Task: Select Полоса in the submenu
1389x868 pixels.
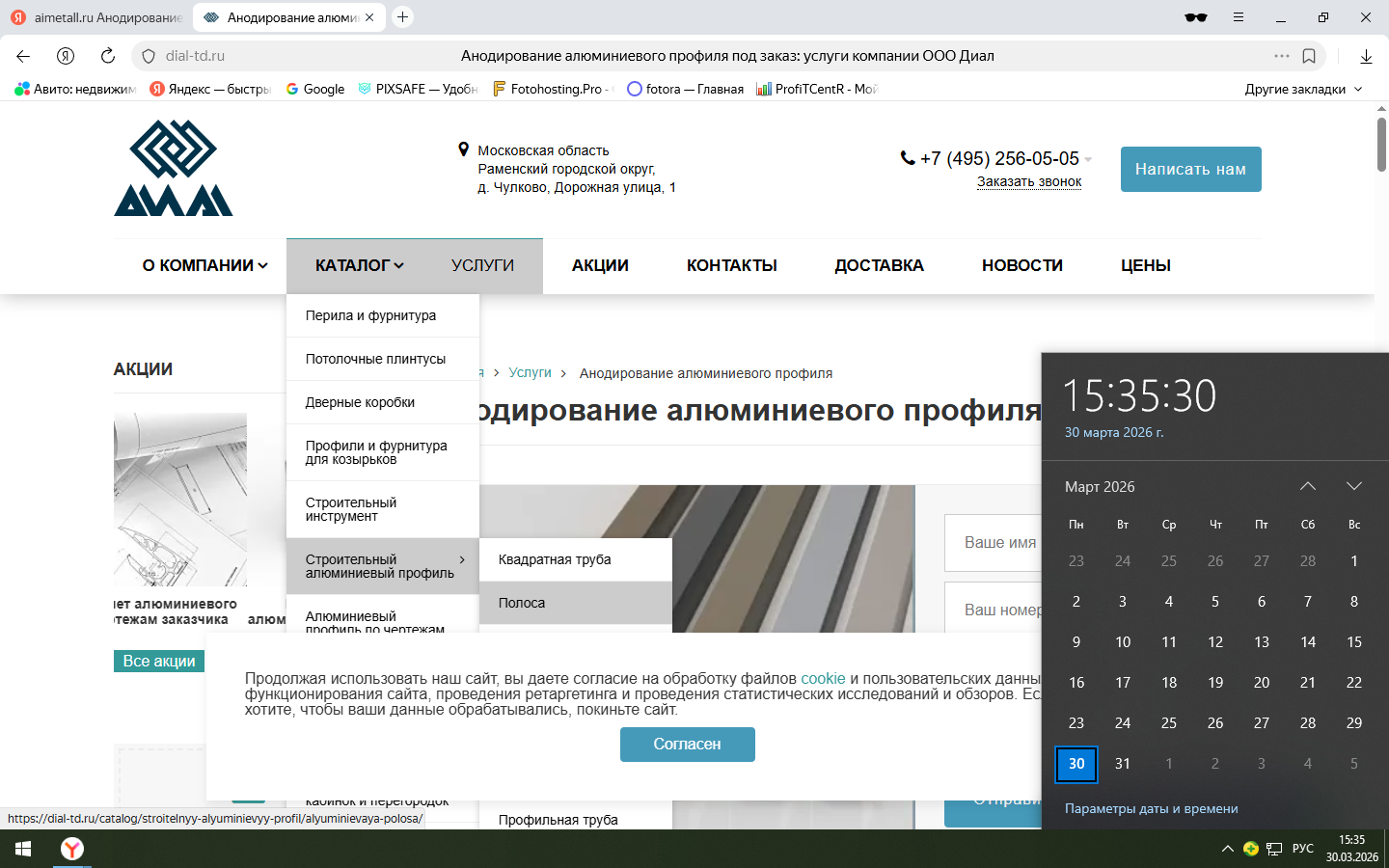Action: (x=522, y=603)
